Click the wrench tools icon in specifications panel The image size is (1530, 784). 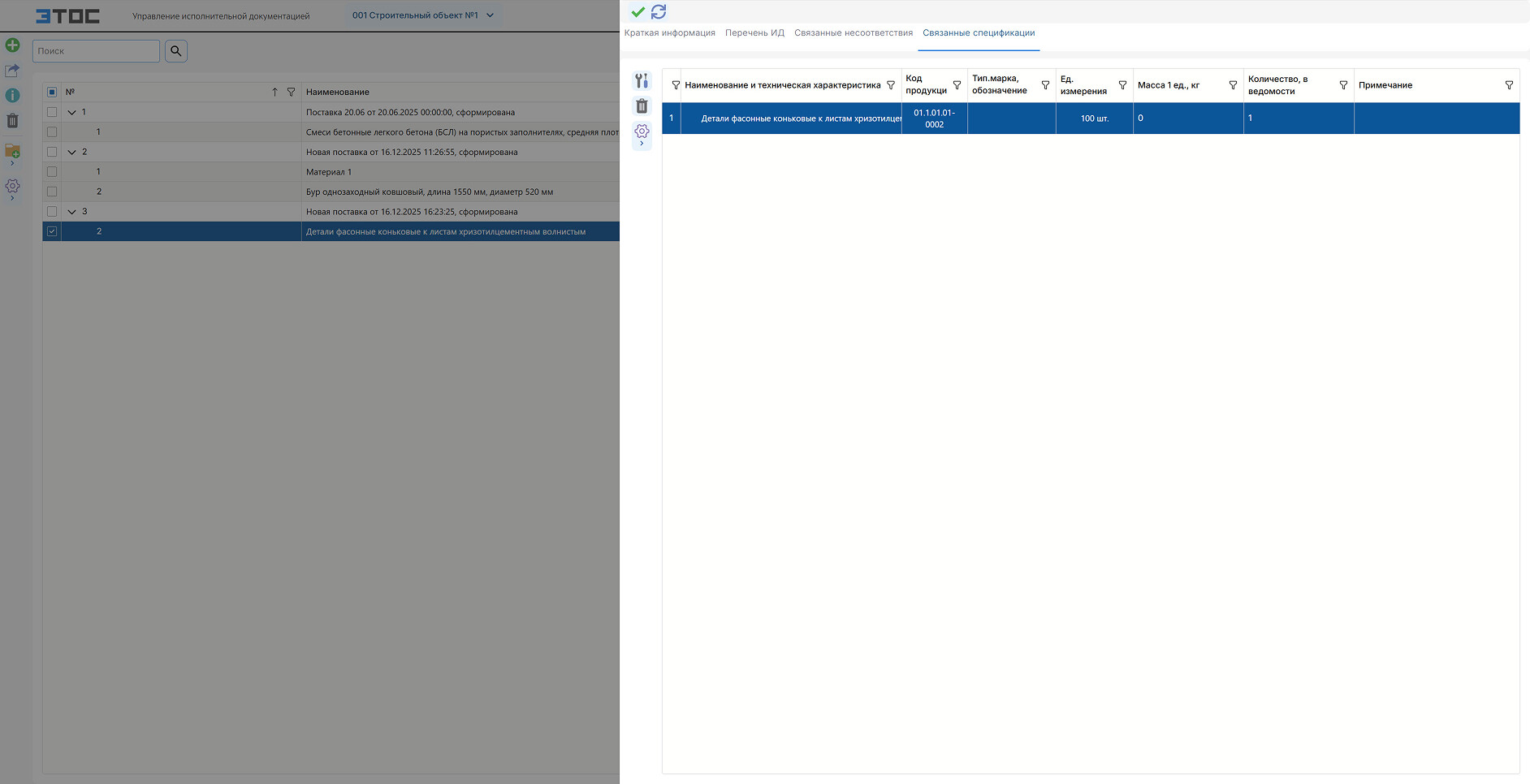coord(642,80)
